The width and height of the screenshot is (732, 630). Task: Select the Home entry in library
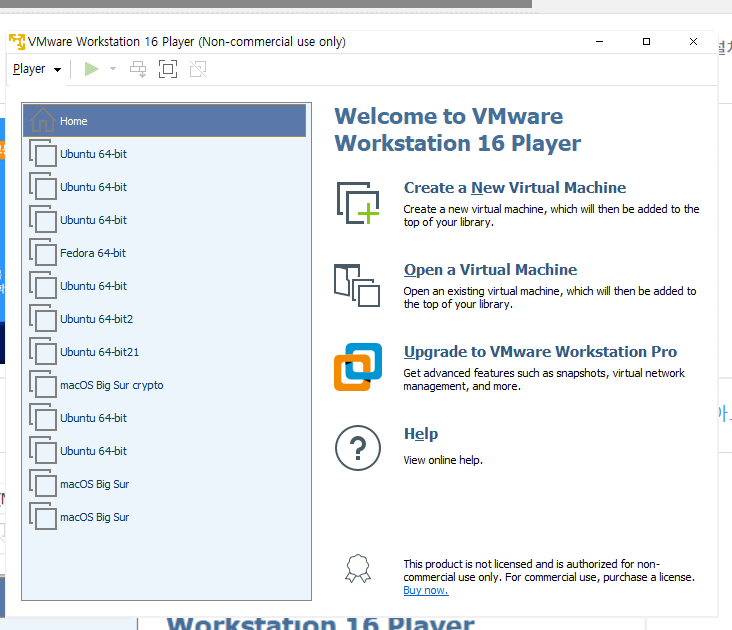[164, 121]
